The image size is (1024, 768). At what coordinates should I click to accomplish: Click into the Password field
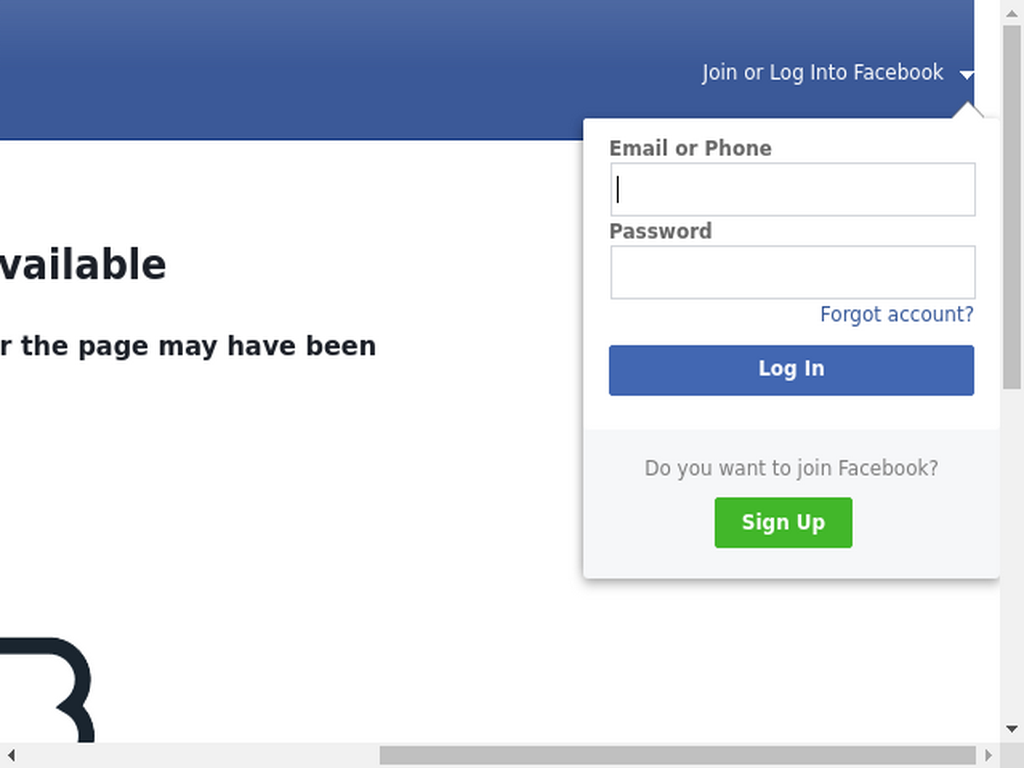793,272
